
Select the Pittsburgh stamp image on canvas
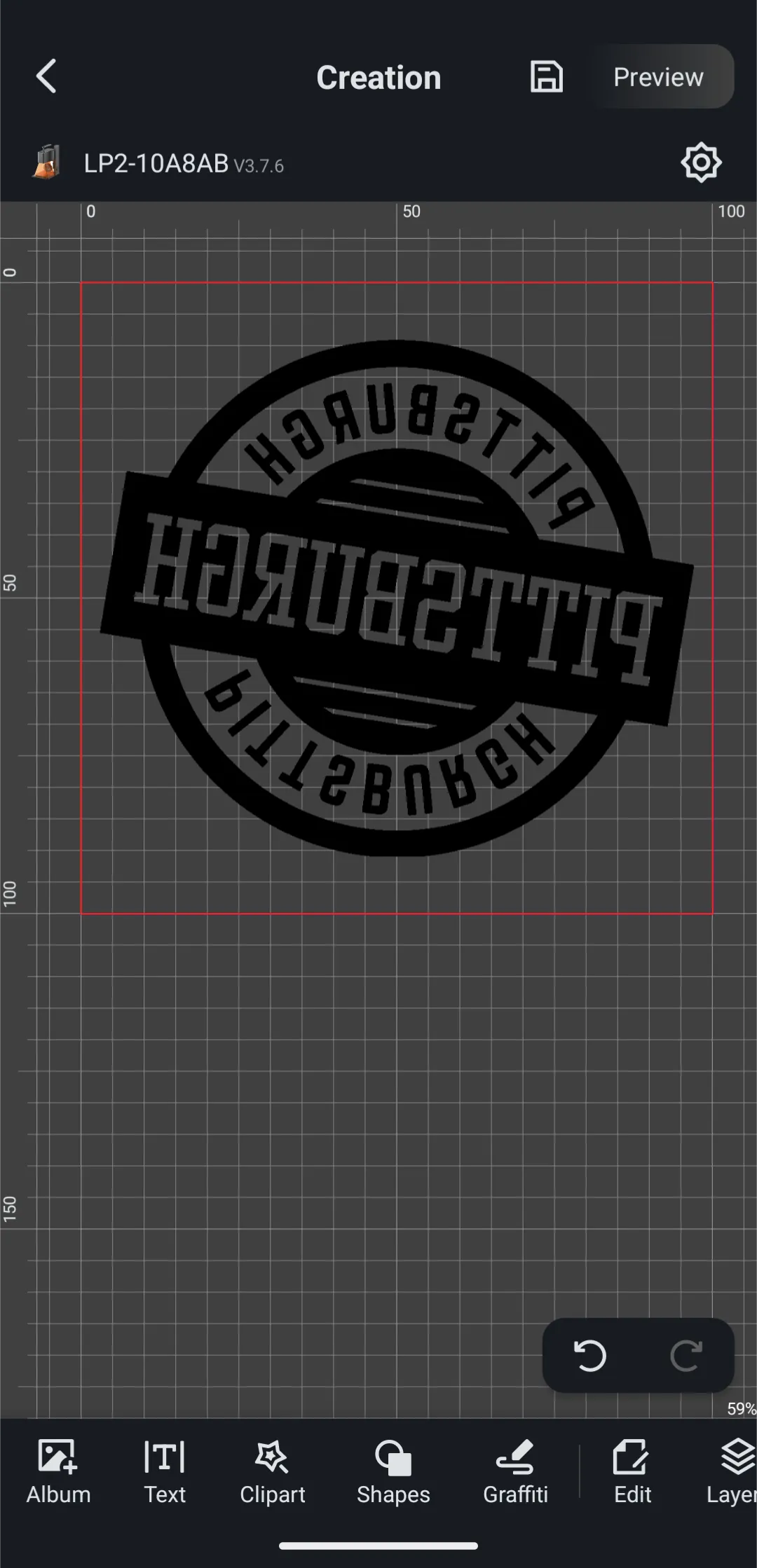(x=397, y=598)
